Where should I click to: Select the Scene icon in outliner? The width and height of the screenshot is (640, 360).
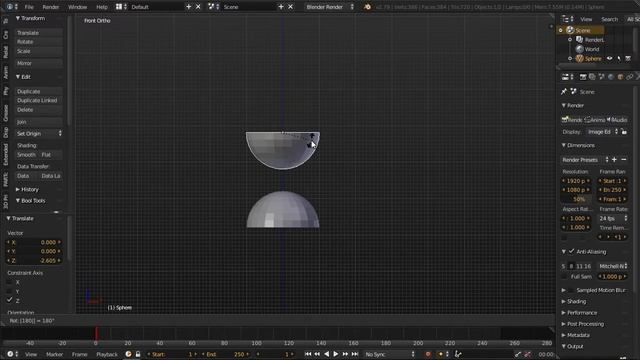tap(570, 30)
